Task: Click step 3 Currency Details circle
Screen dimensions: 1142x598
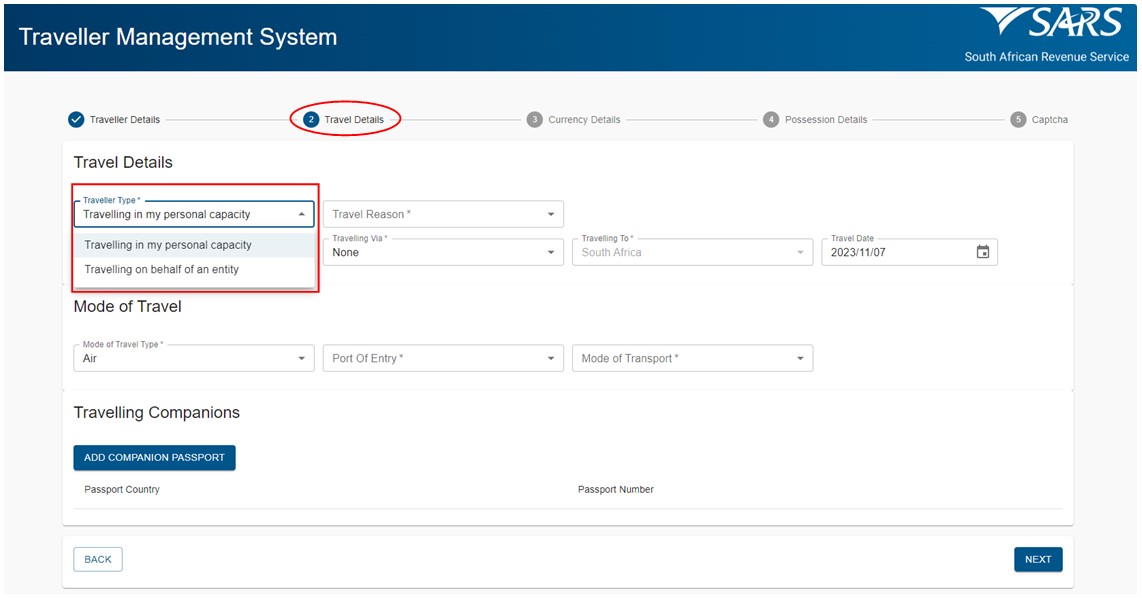Action: click(535, 119)
